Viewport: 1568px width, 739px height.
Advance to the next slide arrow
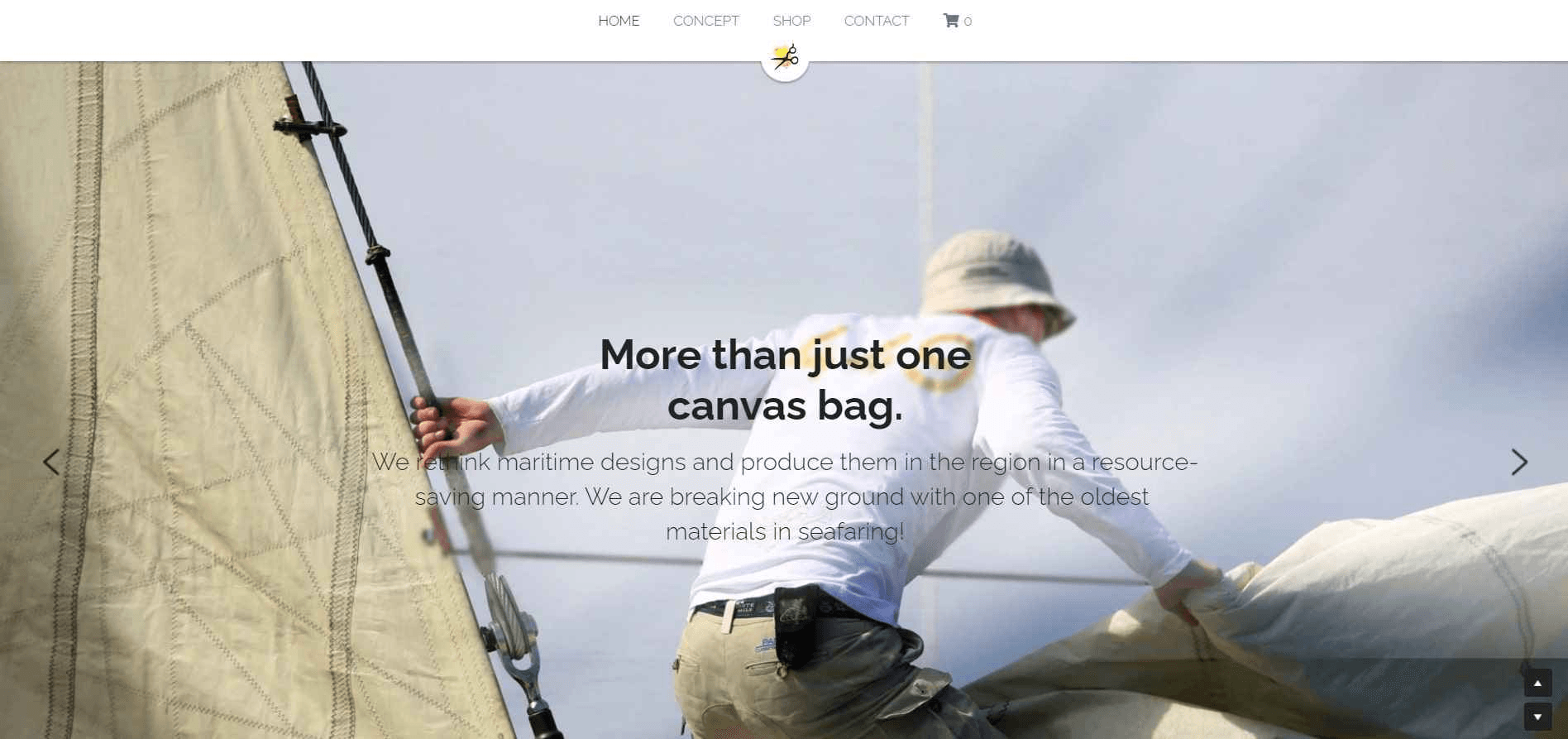(x=1519, y=462)
